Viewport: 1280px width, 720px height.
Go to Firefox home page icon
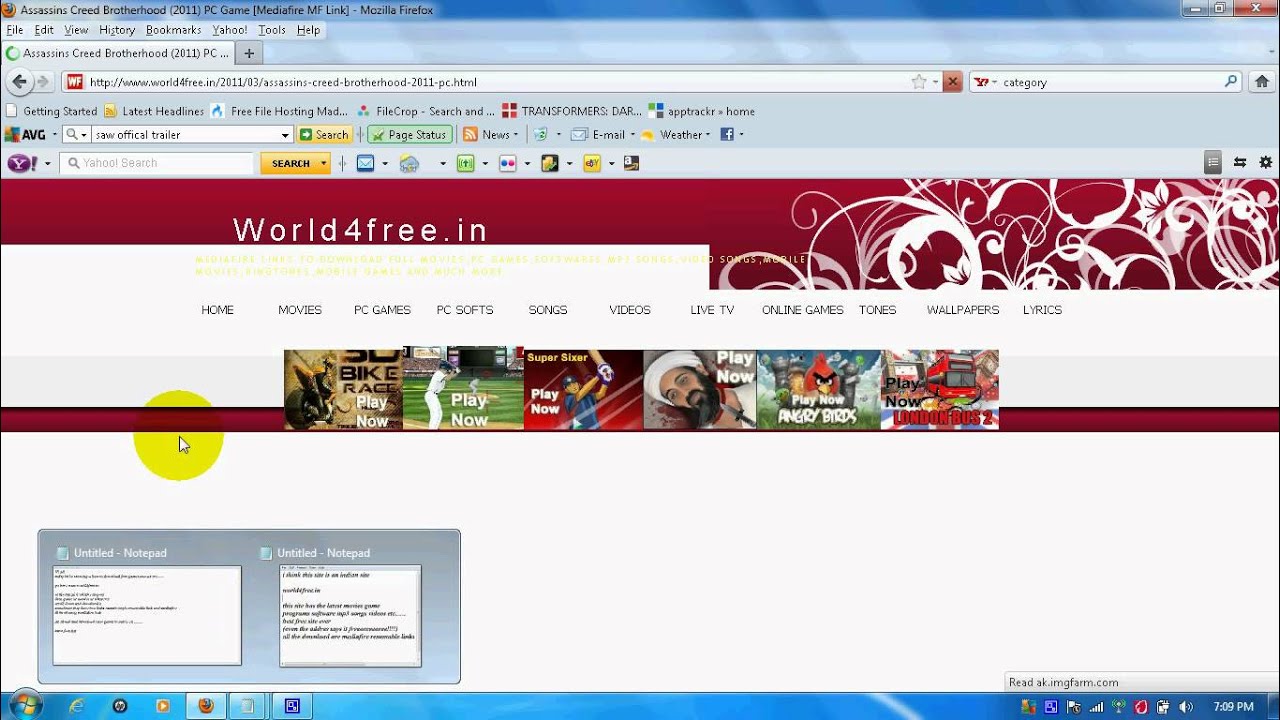pyautogui.click(x=1262, y=82)
